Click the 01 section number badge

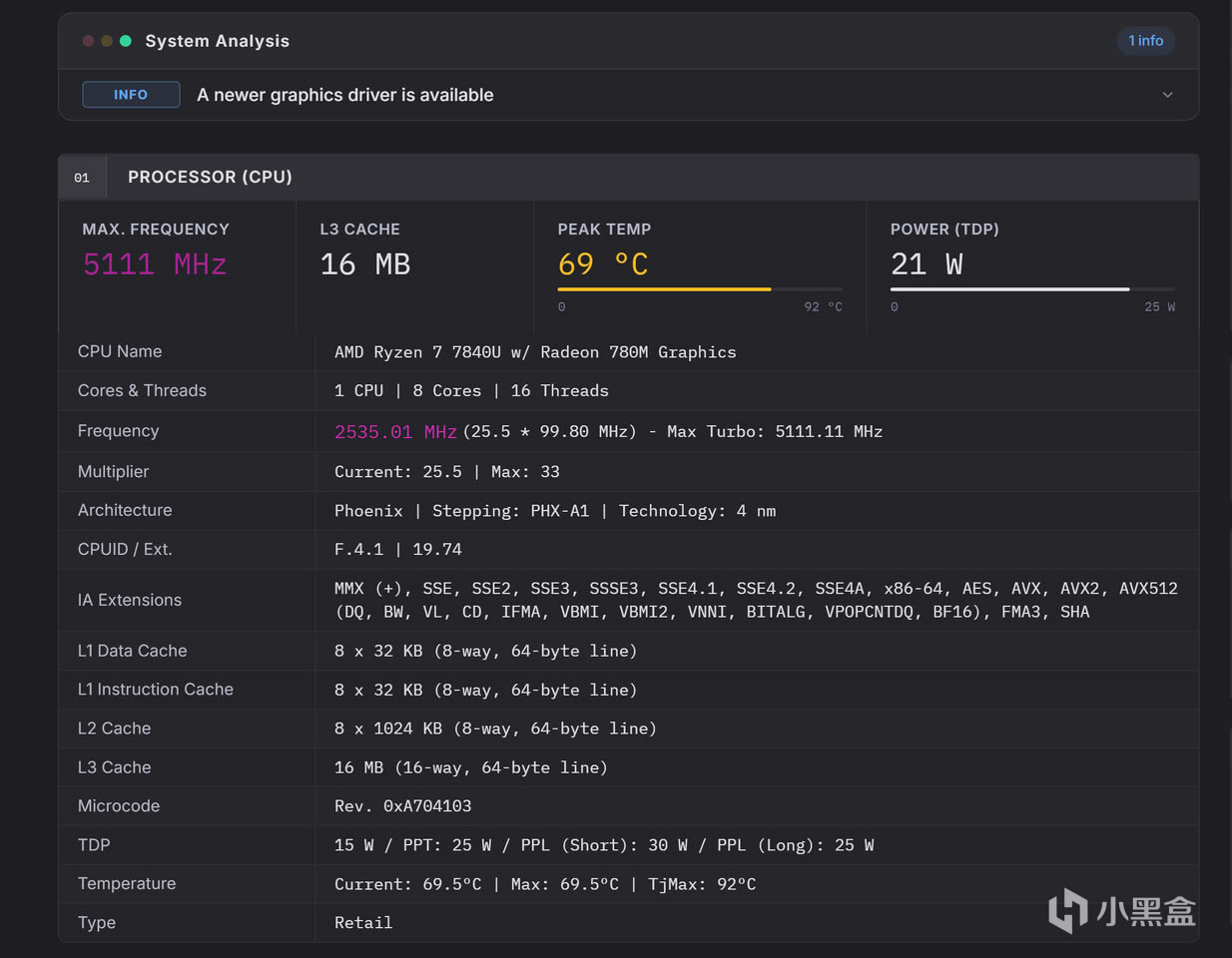pyautogui.click(x=82, y=178)
